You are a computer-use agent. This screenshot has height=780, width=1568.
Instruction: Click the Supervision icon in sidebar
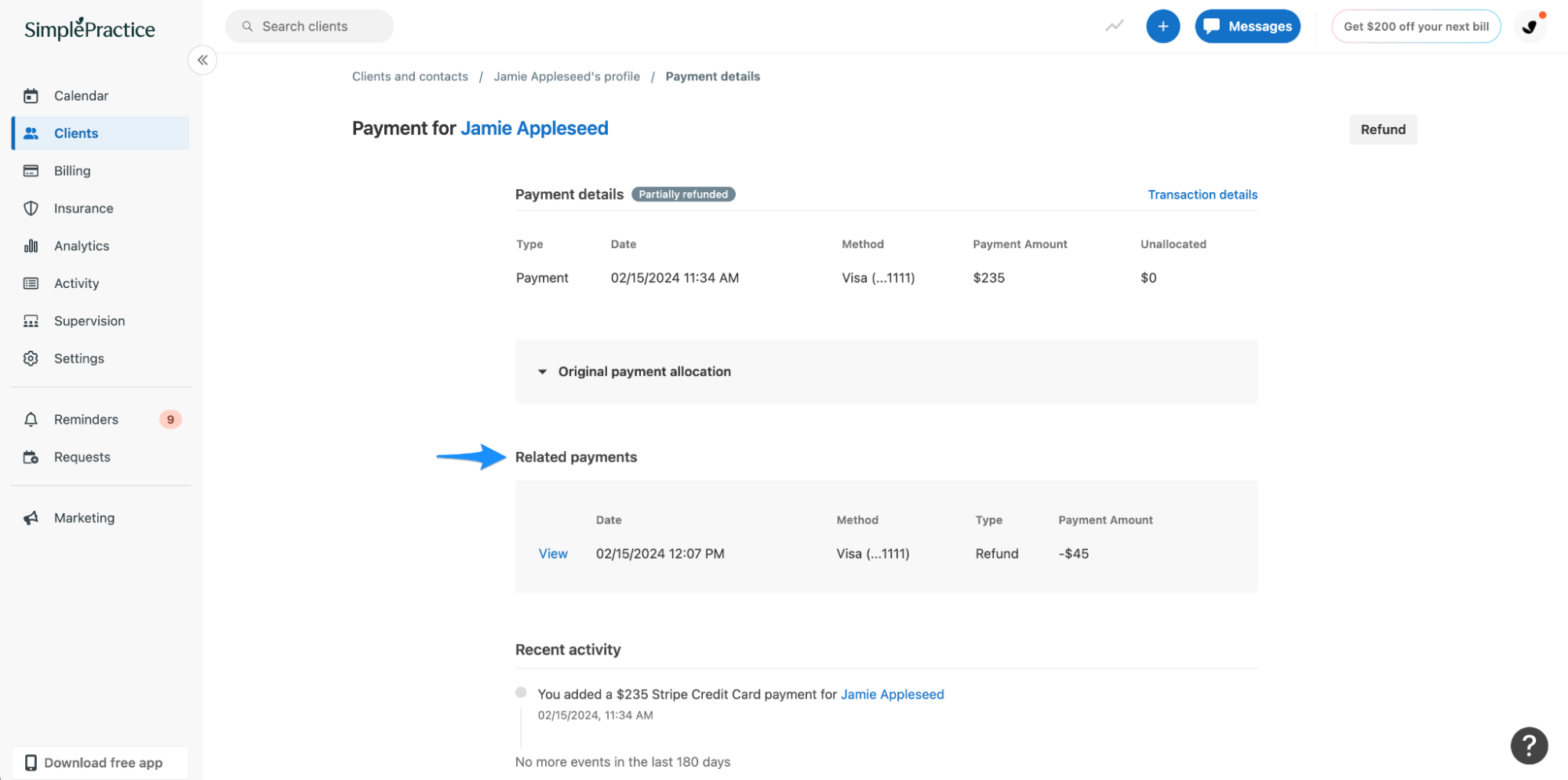31,321
